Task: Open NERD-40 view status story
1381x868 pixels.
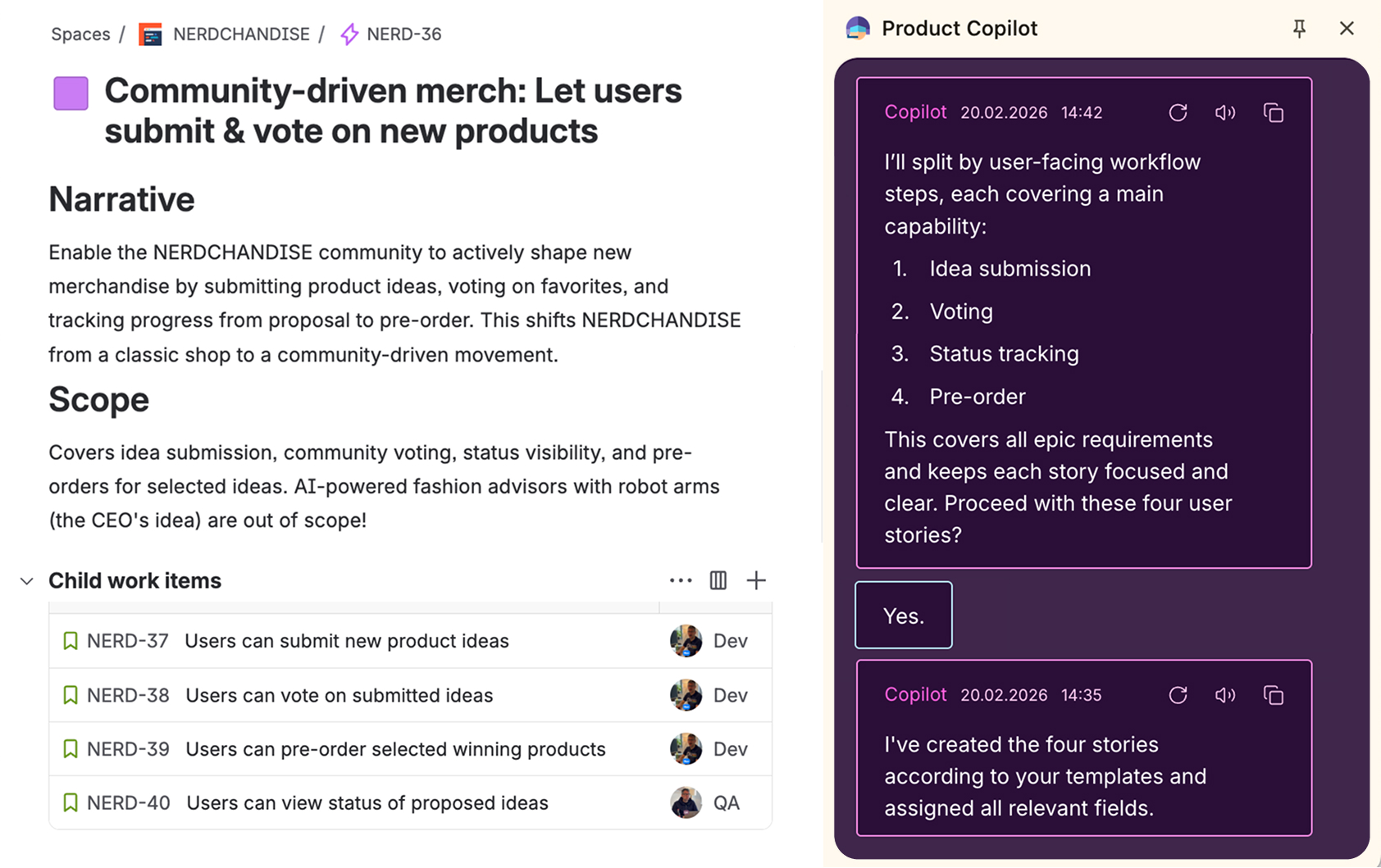Action: pos(367,803)
